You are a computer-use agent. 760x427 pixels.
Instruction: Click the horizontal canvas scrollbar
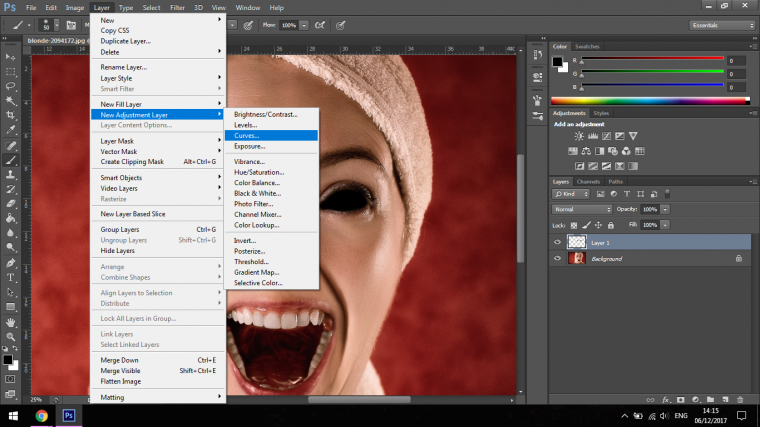359,400
